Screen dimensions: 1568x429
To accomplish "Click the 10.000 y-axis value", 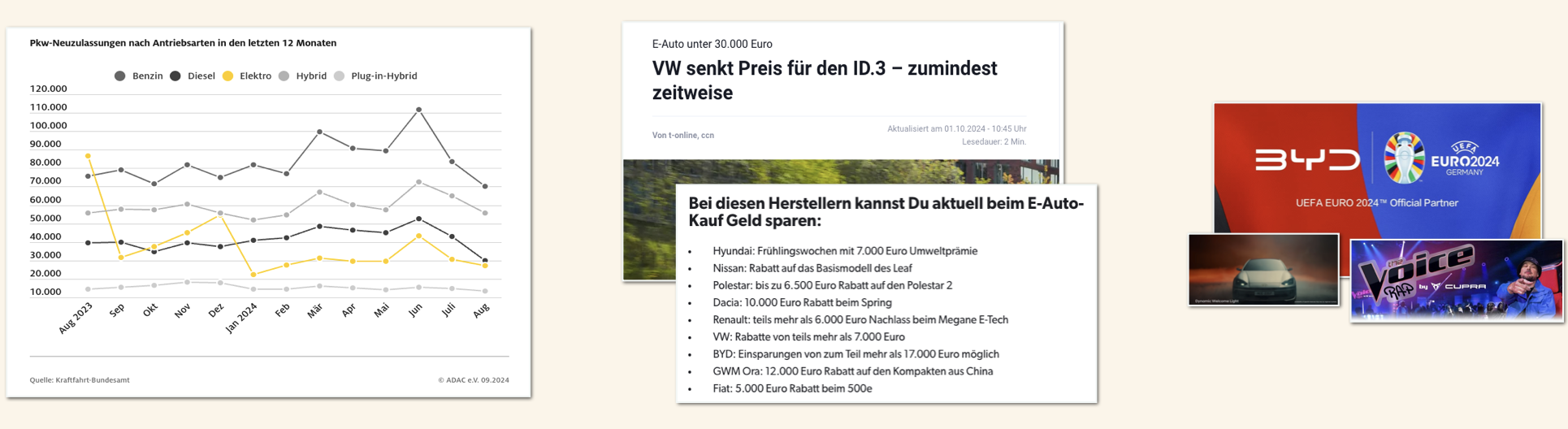I will [45, 292].
